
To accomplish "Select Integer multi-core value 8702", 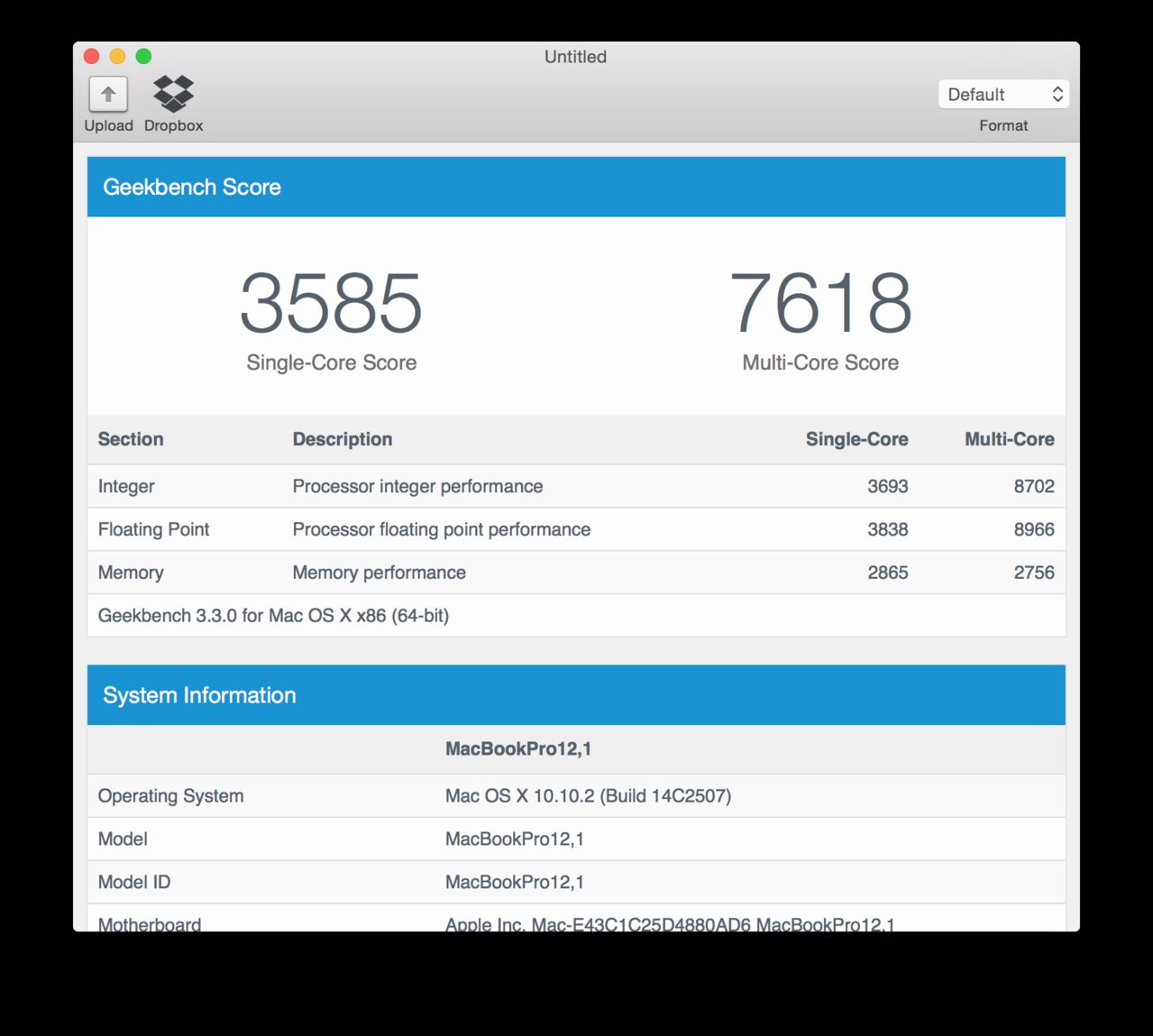I will click(1034, 486).
